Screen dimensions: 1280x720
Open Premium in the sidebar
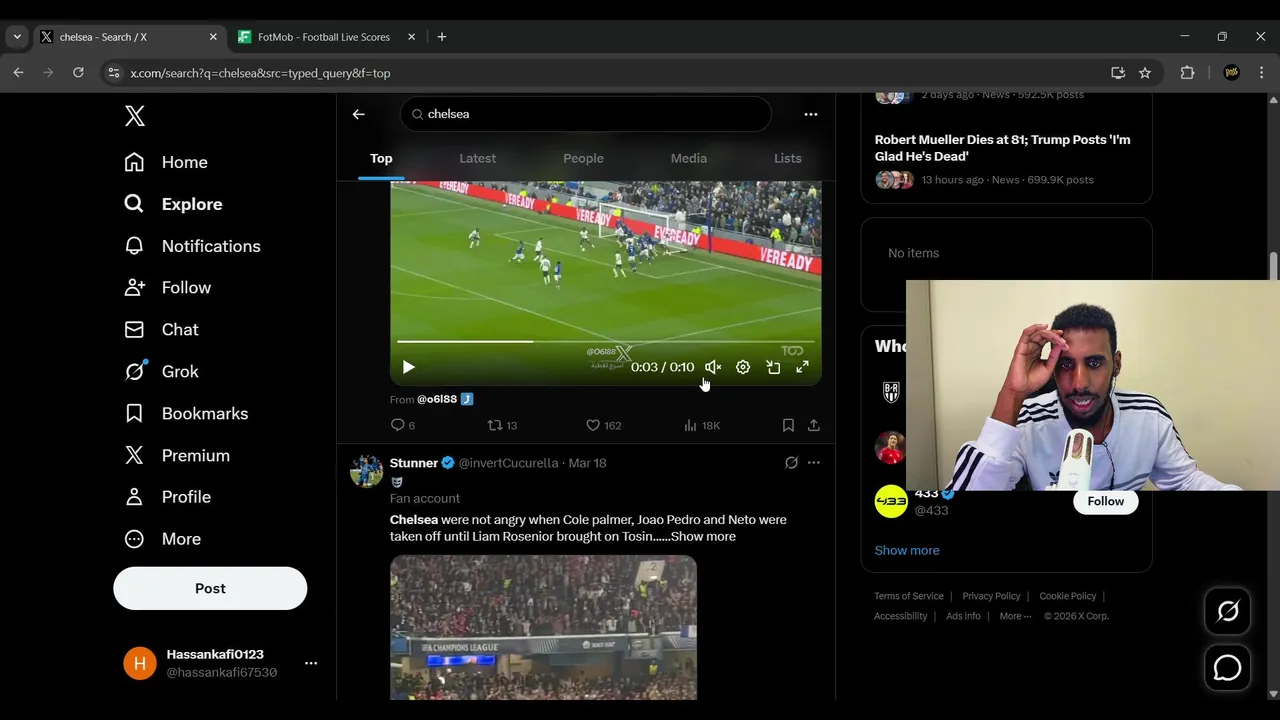[177, 455]
